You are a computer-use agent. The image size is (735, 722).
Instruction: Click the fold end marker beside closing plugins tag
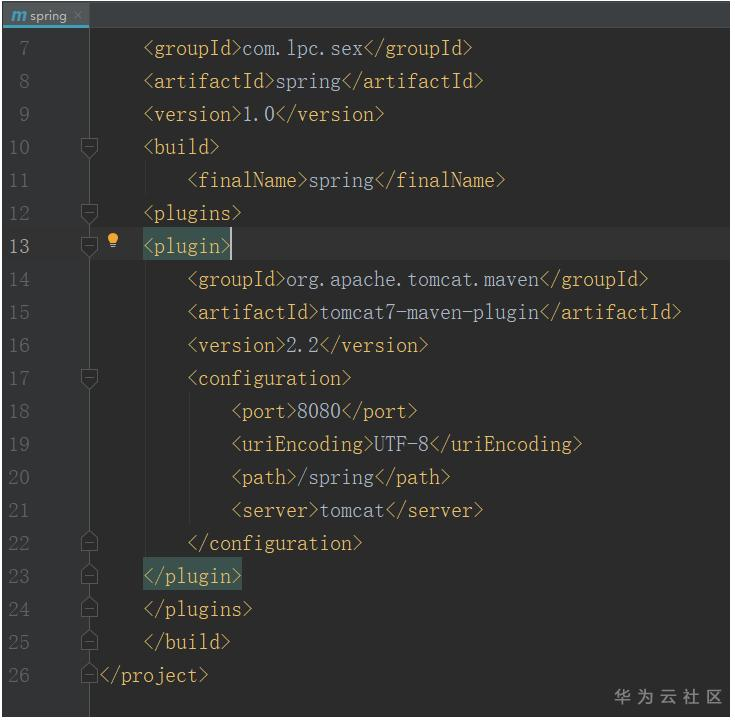pyautogui.click(x=89, y=609)
